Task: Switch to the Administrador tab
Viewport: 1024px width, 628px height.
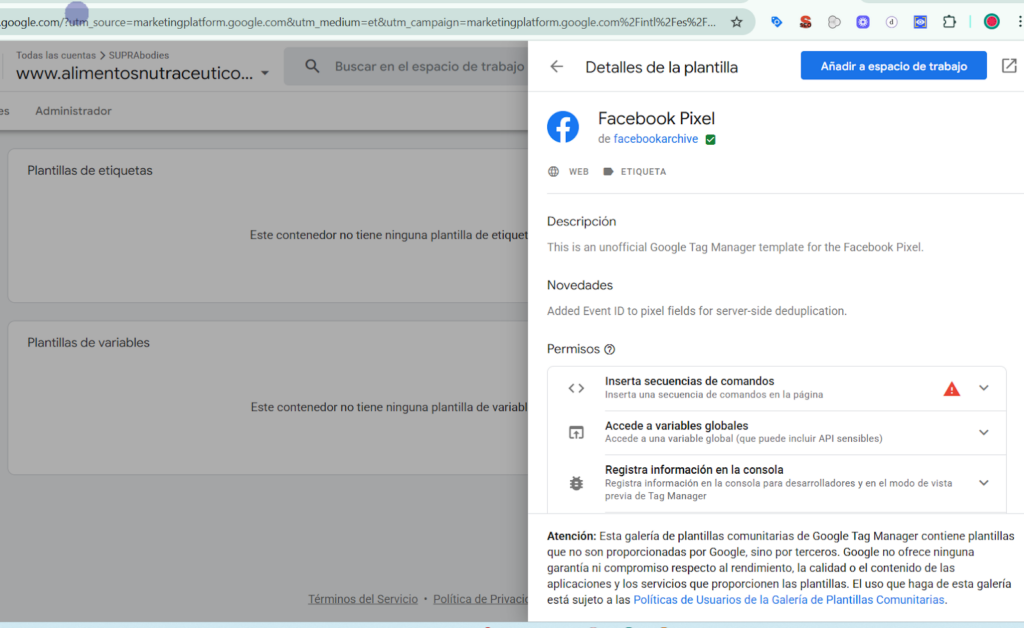Action: [x=73, y=111]
